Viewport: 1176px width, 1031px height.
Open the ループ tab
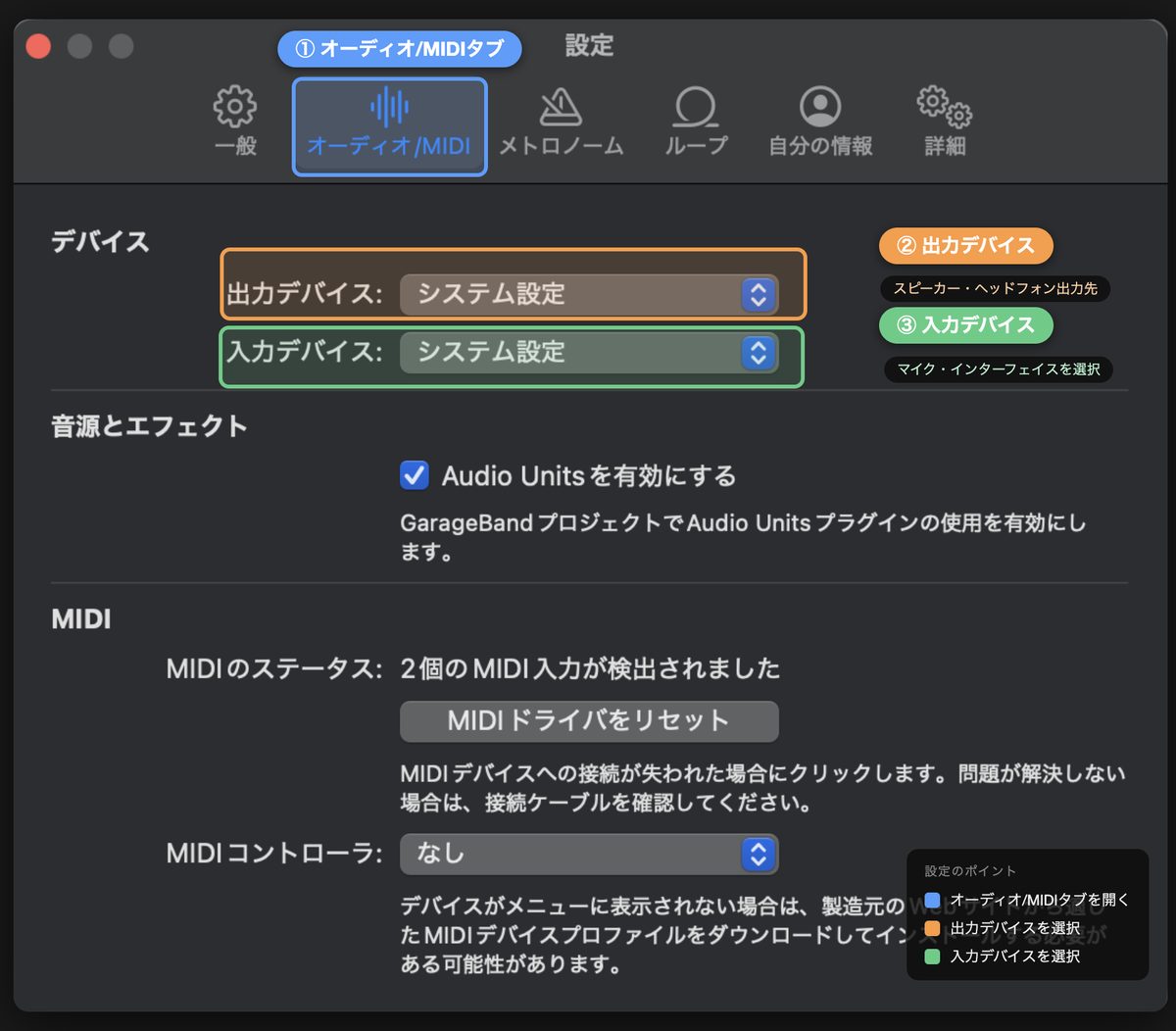696,123
